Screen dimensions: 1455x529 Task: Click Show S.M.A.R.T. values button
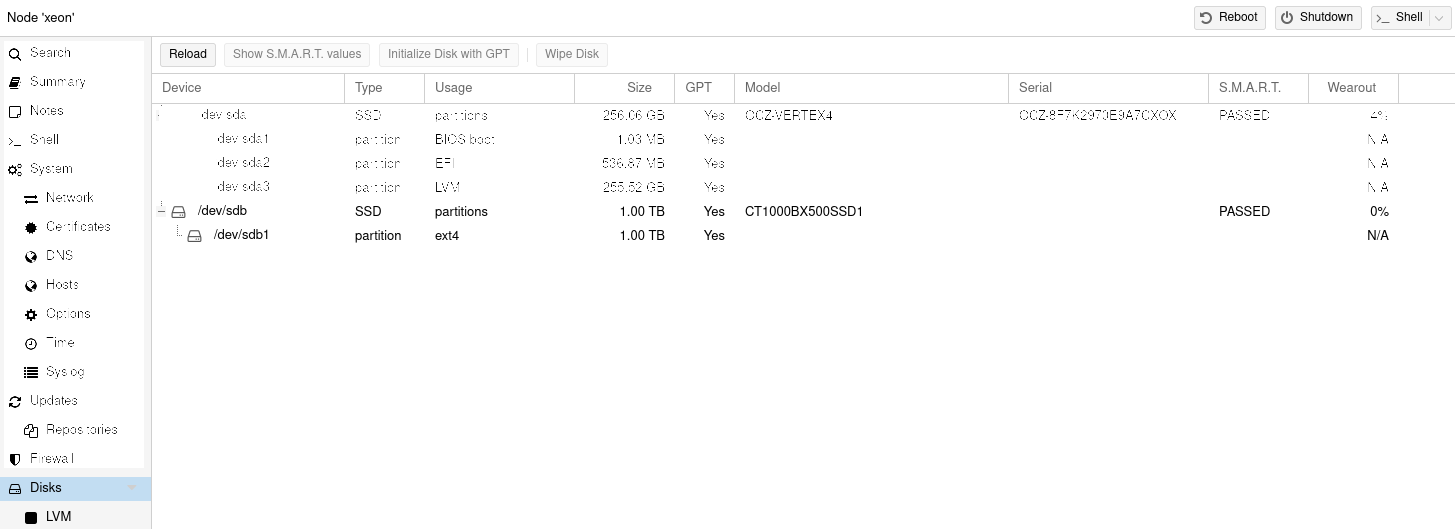pos(297,54)
